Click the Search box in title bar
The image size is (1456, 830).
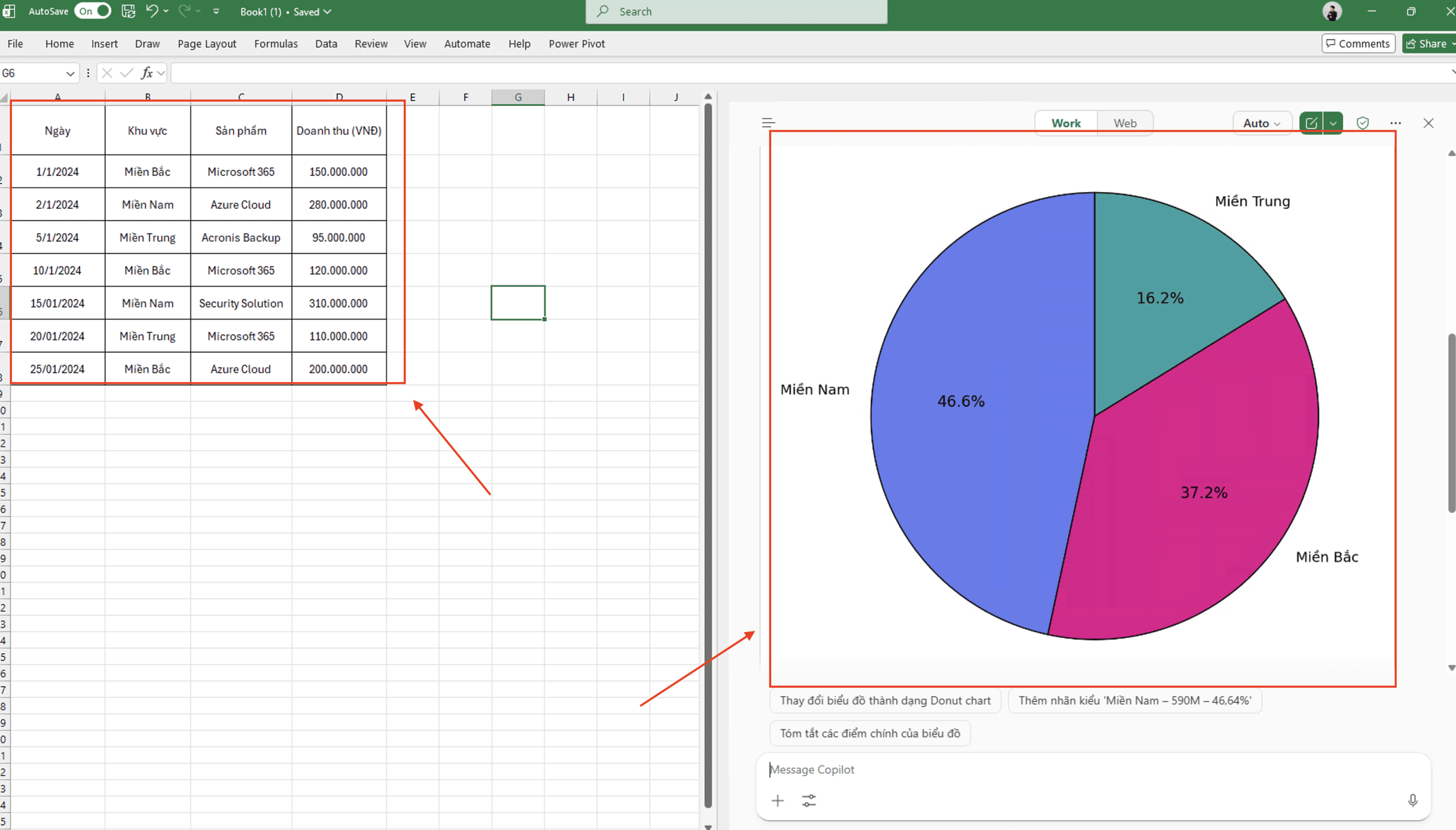(736, 11)
